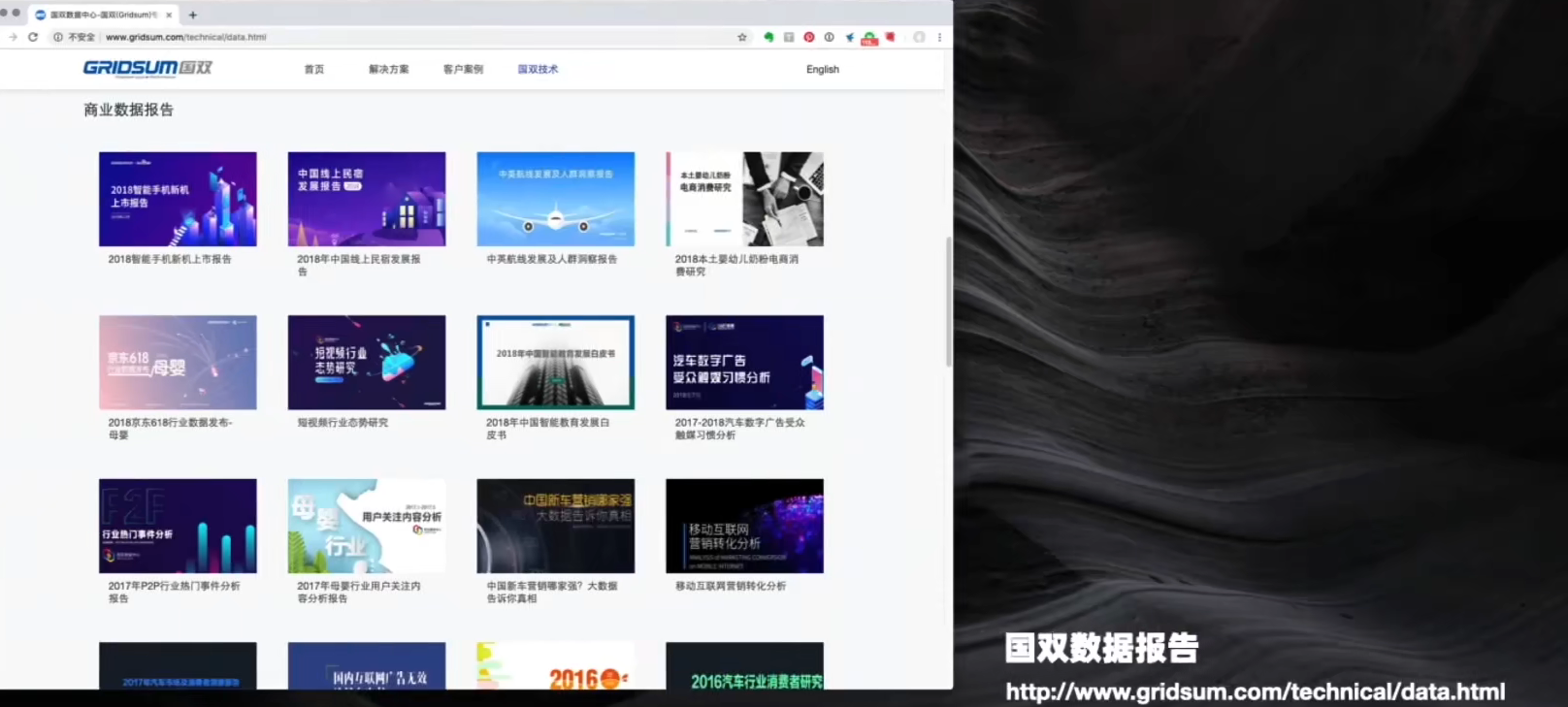Click the green extension with red badge
Image resolution: width=1568 pixels, height=707 pixels.
pyautogui.click(x=869, y=38)
